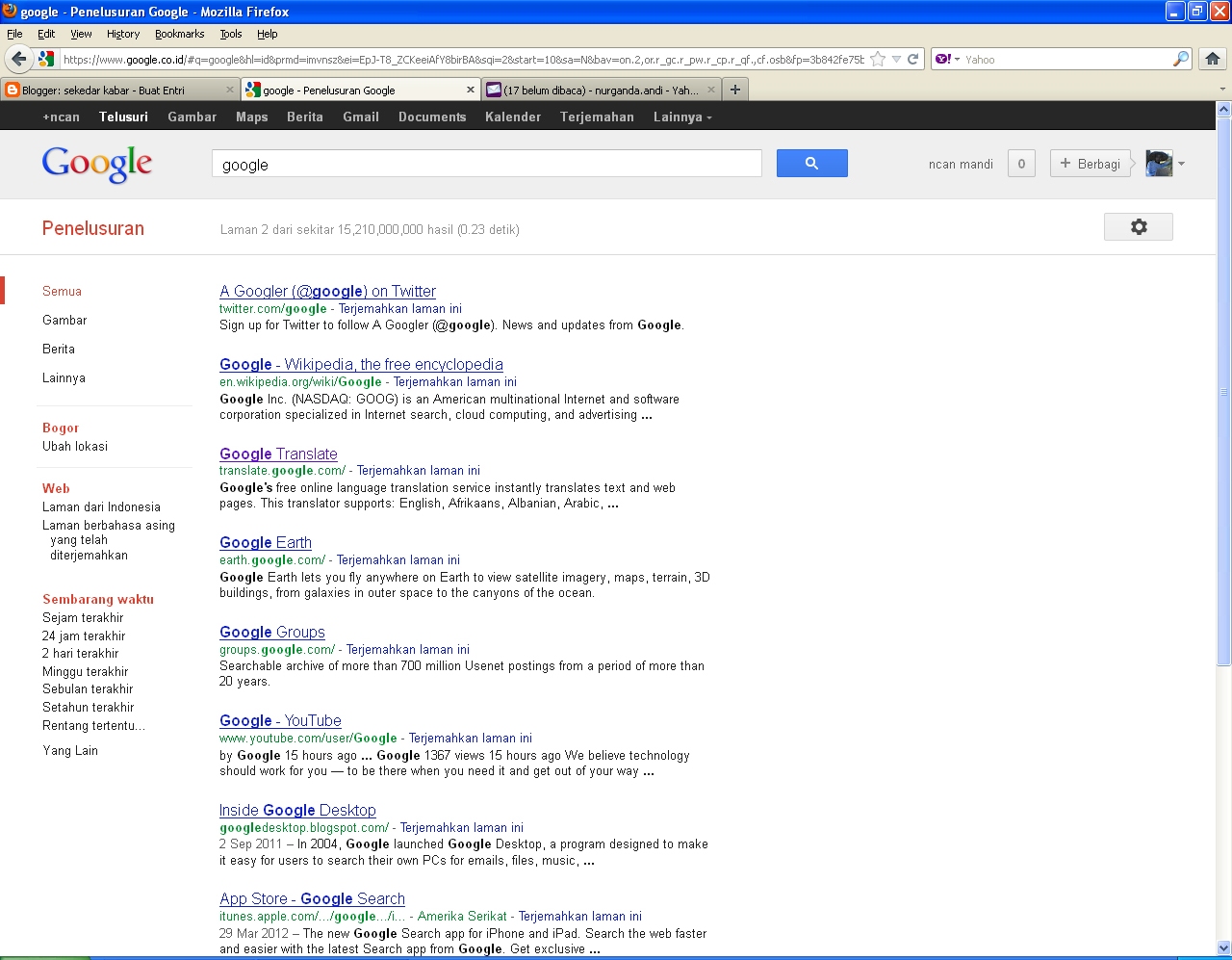This screenshot has width=1232, height=960.
Task: Close the Yahoo mail tab
Action: click(x=711, y=90)
